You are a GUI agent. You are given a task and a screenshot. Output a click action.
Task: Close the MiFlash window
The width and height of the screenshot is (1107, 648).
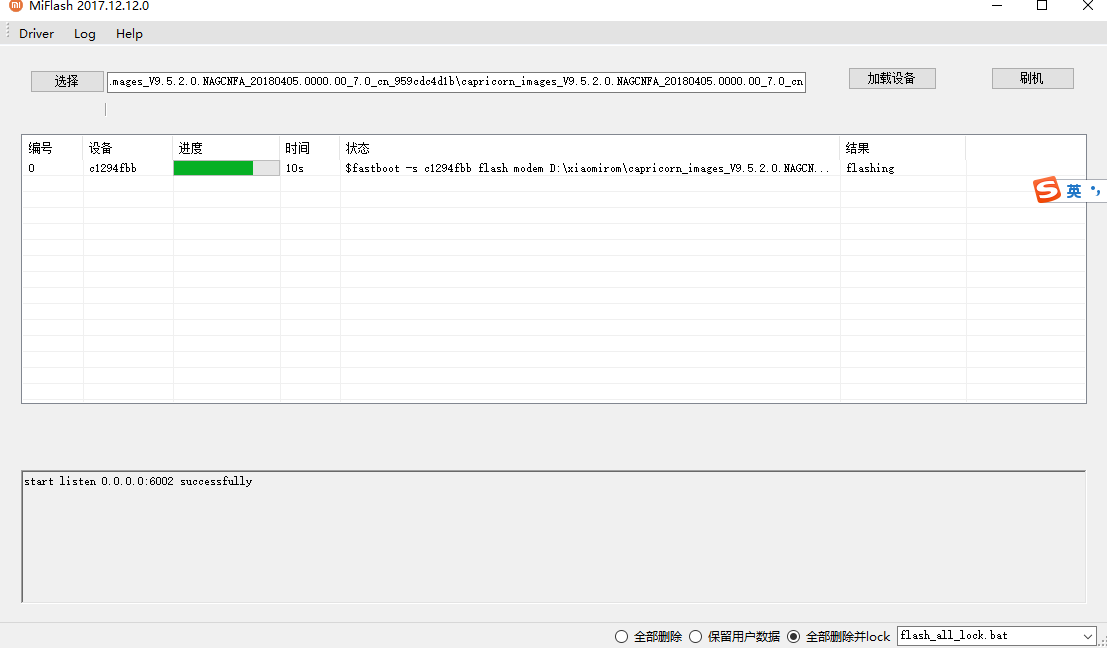pyautogui.click(x=1088, y=6)
